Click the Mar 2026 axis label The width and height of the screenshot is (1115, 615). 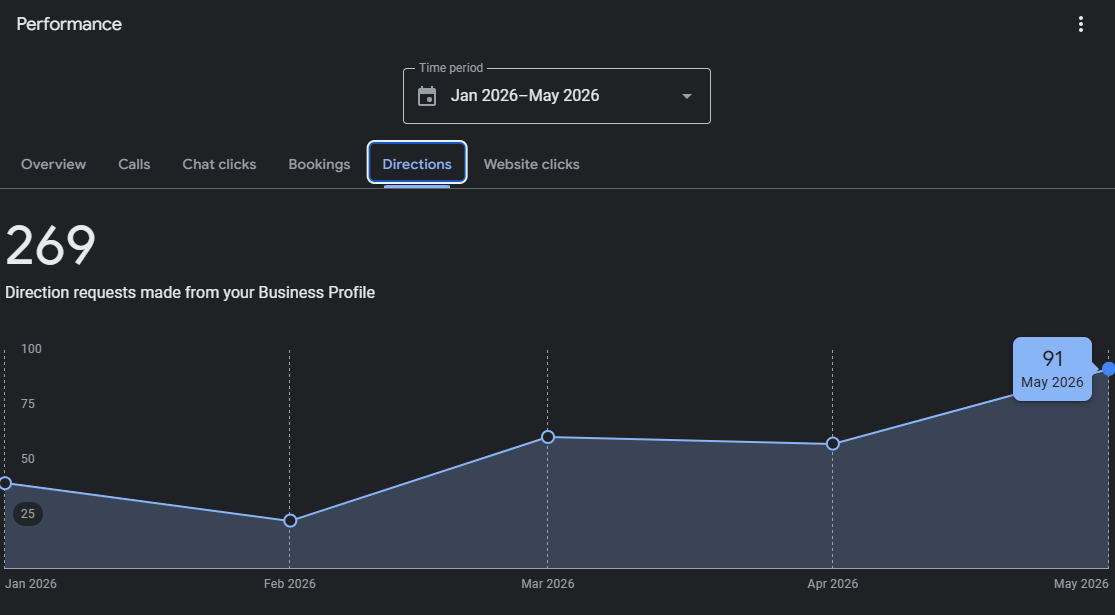(x=548, y=584)
